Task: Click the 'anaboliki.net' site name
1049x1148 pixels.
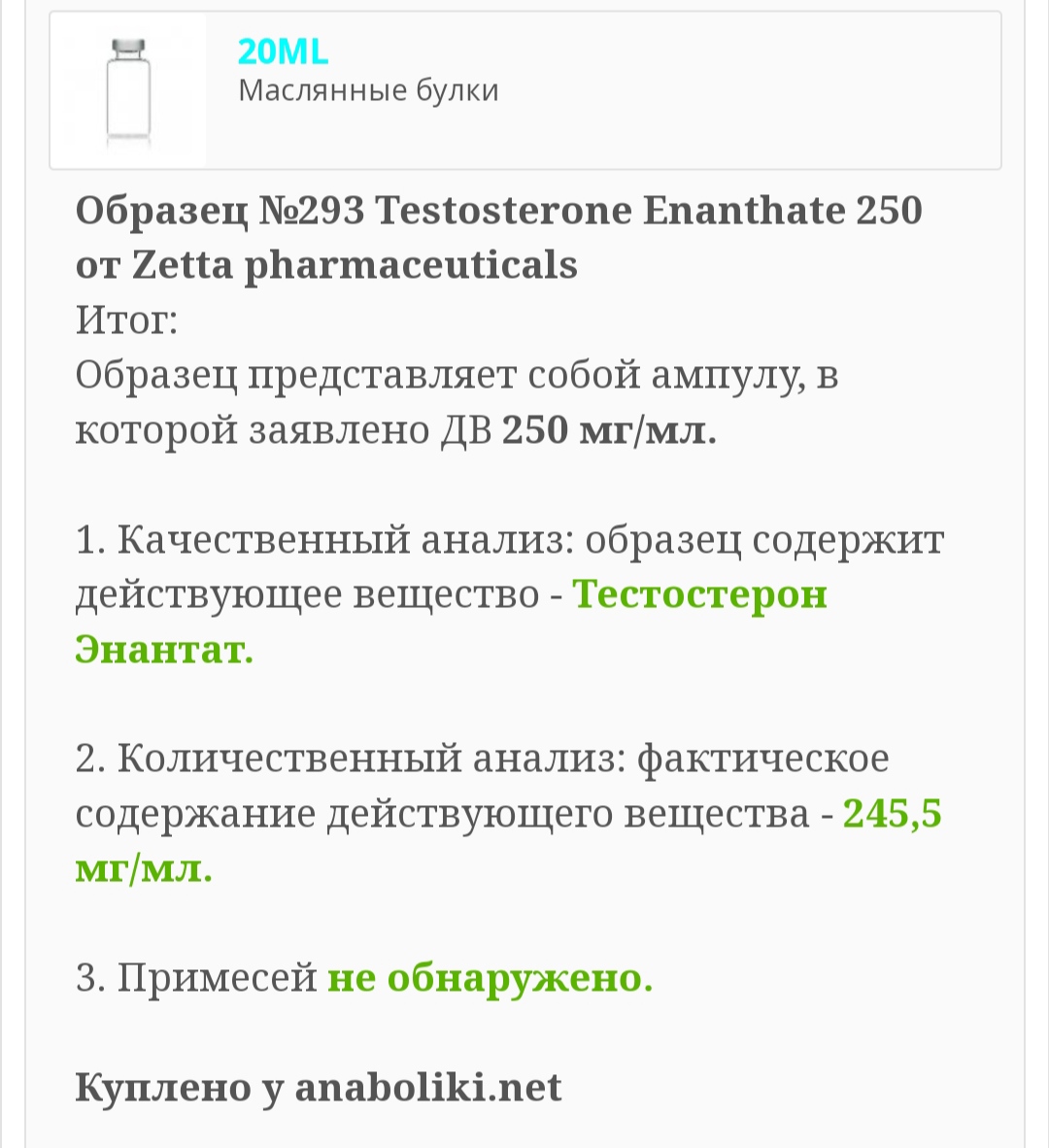Action: (427, 1087)
